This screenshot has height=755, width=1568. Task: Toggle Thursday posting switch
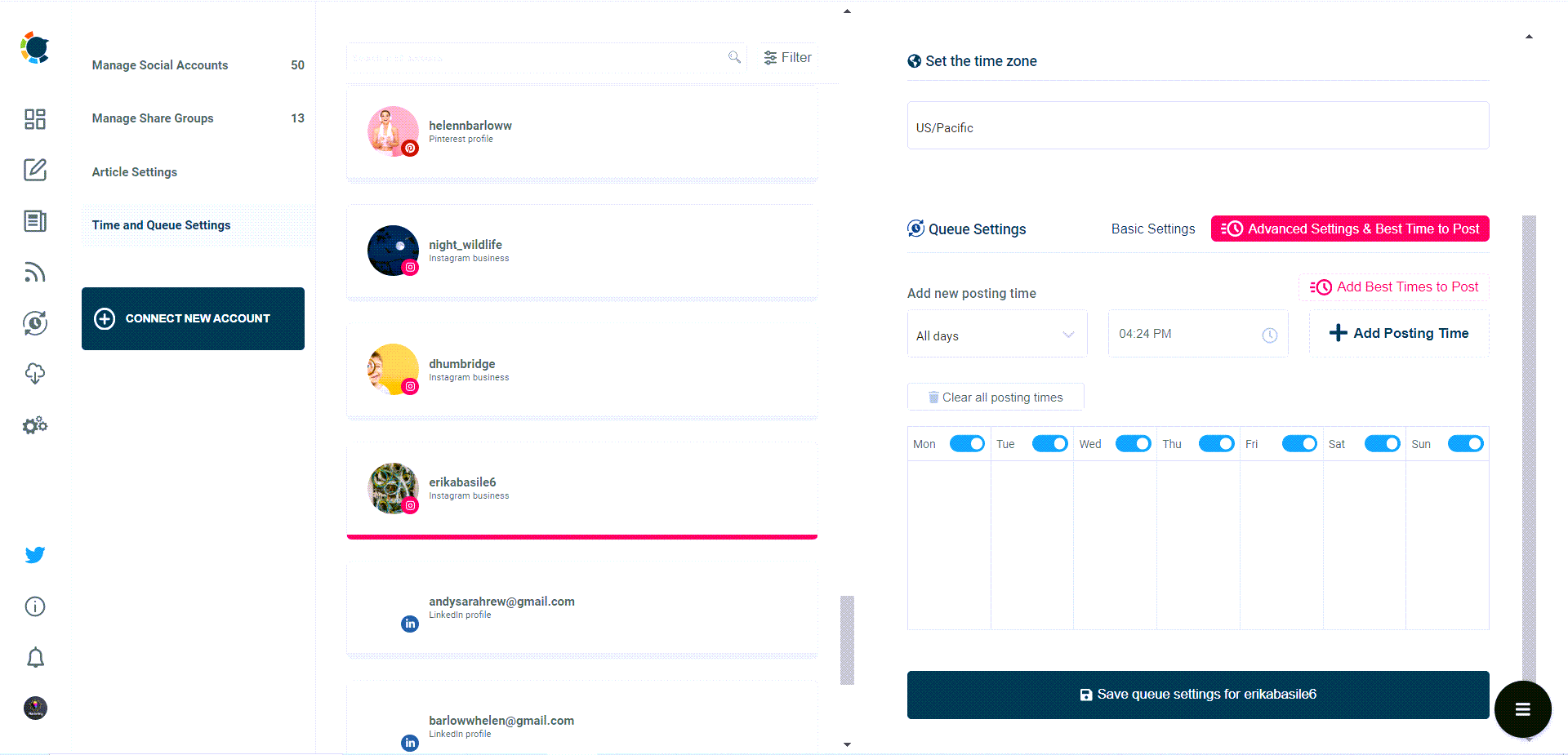1217,443
